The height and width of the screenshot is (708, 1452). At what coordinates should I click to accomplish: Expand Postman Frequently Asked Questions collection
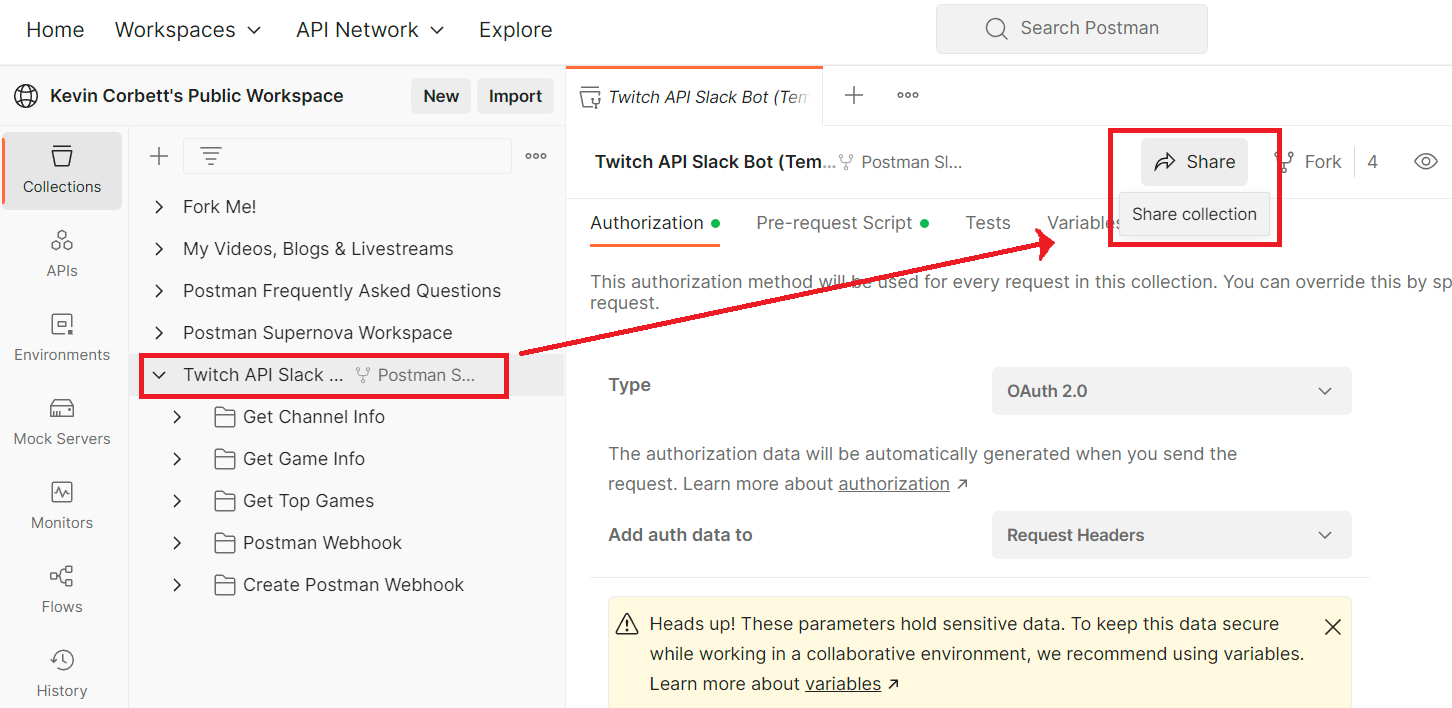pos(158,291)
